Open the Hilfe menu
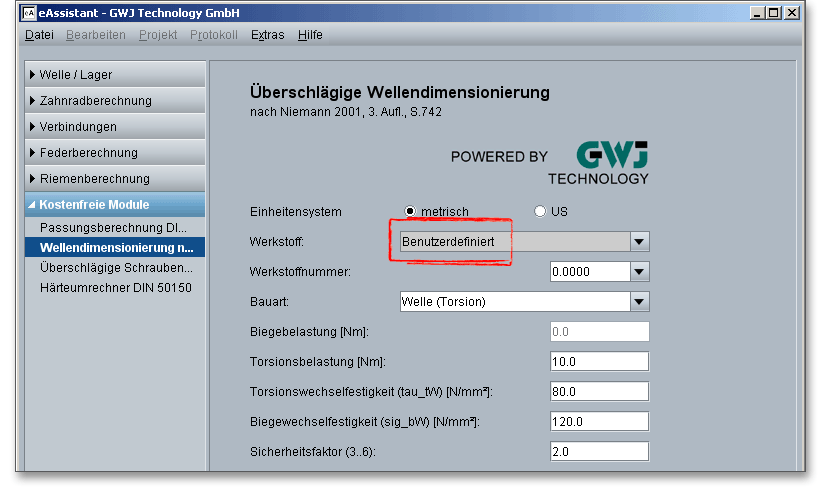821x487 pixels. pos(310,35)
